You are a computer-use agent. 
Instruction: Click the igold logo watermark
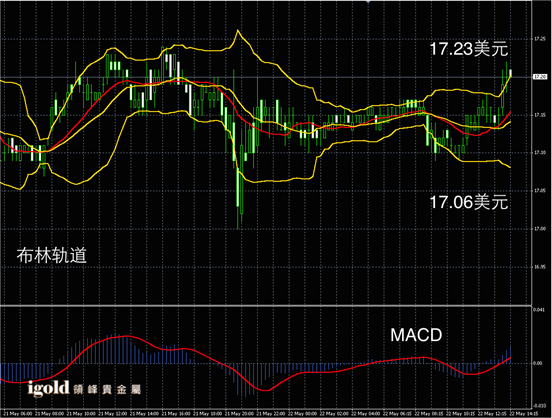[x=49, y=388]
